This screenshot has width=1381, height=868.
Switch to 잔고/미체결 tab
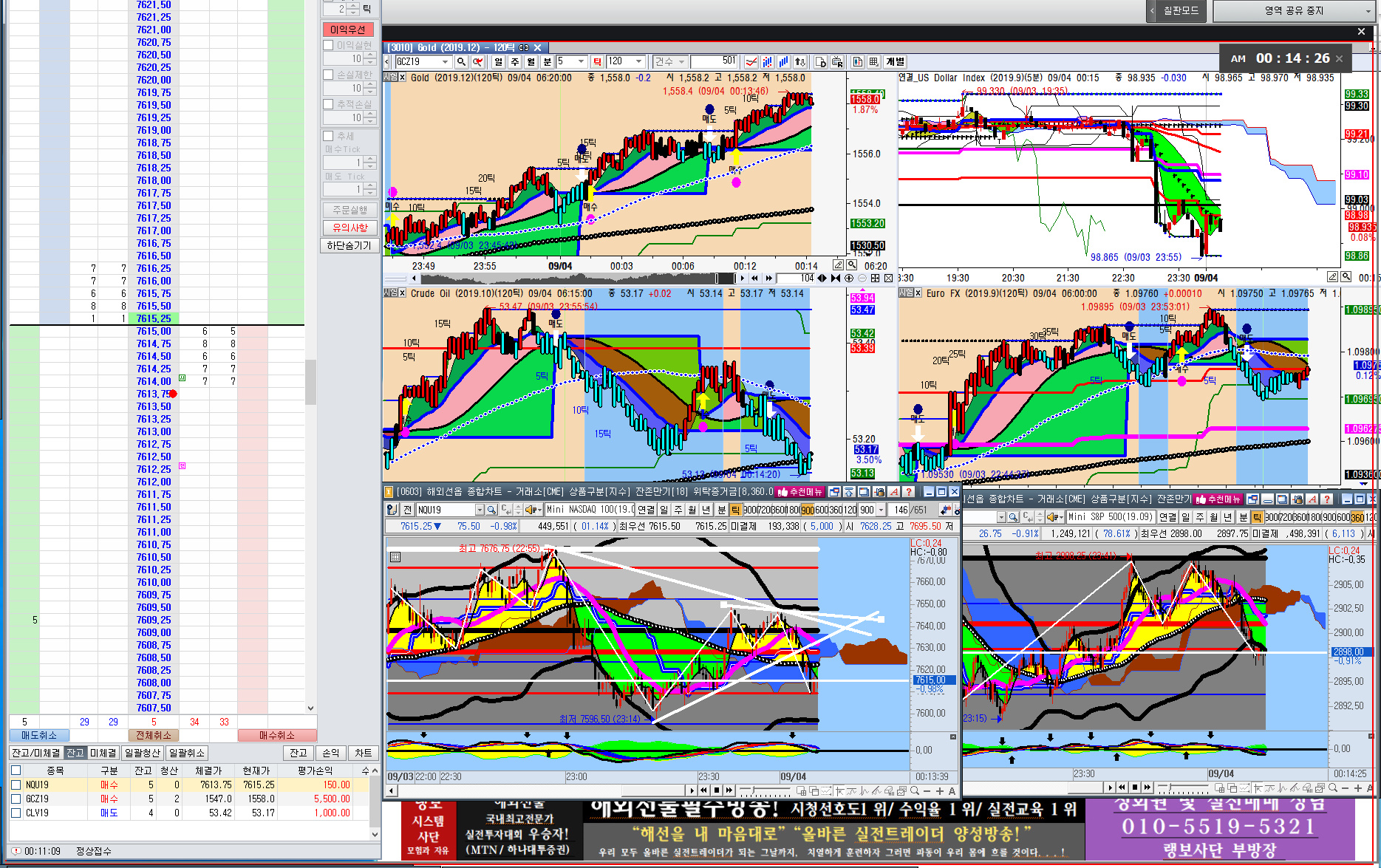point(36,753)
